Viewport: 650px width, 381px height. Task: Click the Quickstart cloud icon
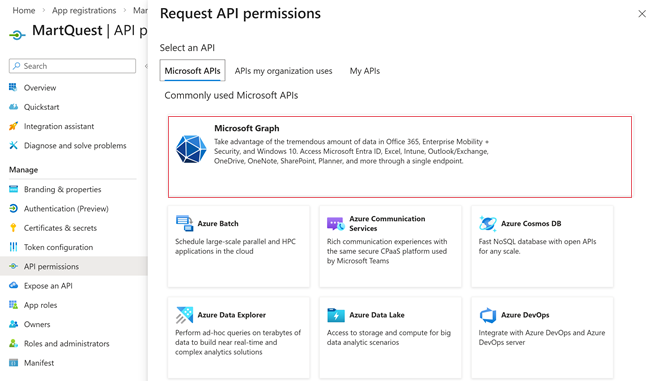click(x=13, y=107)
